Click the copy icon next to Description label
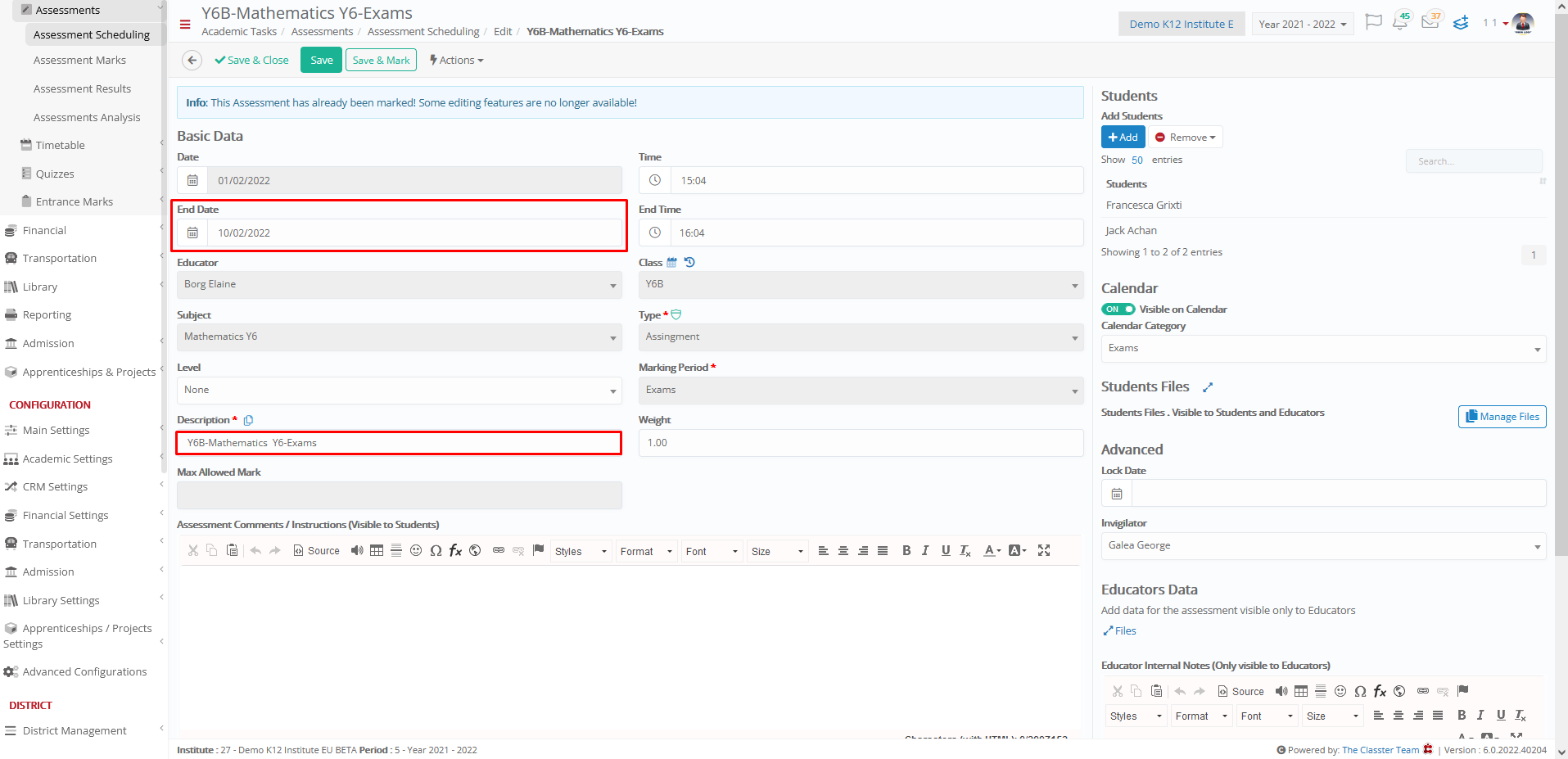The height and width of the screenshot is (759, 1568). (x=248, y=420)
